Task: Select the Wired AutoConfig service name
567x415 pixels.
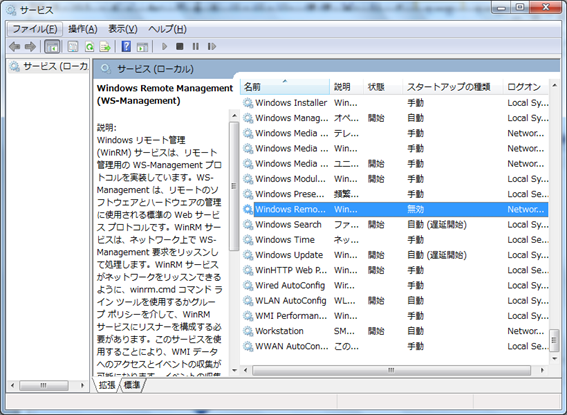Action: [290, 286]
